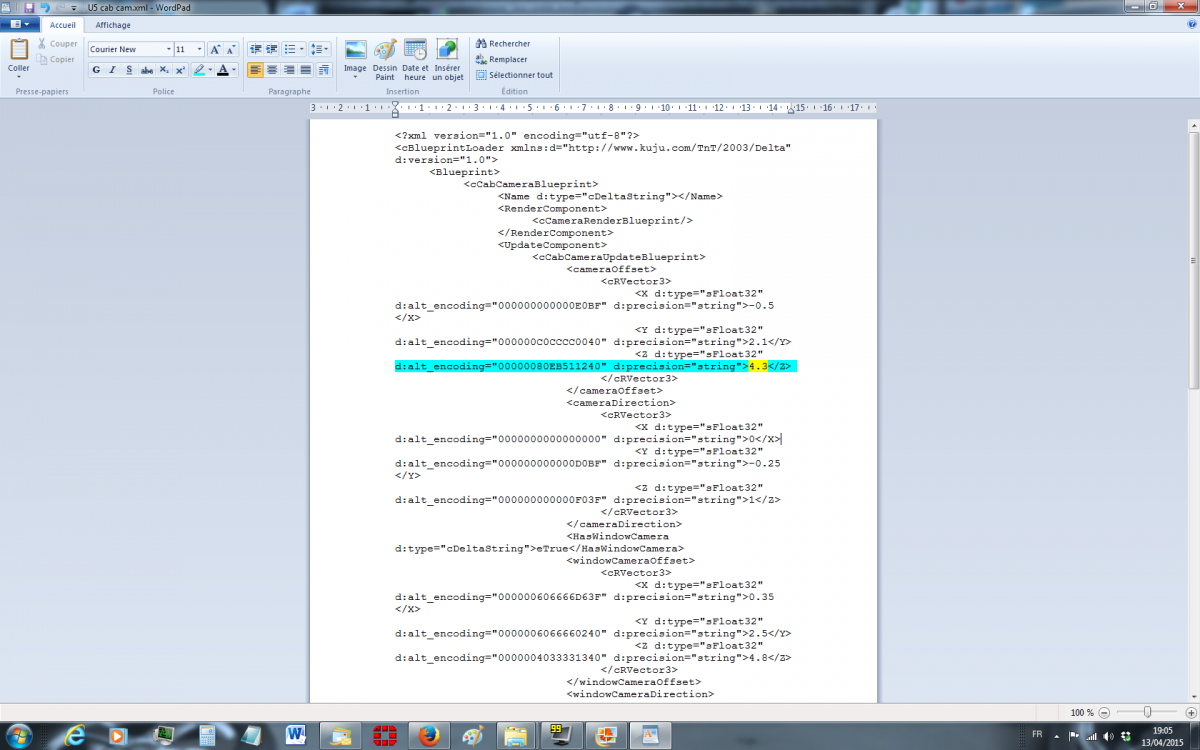Image resolution: width=1200 pixels, height=750 pixels.
Task: Open the WordPad file menu button
Action: (x=20, y=25)
